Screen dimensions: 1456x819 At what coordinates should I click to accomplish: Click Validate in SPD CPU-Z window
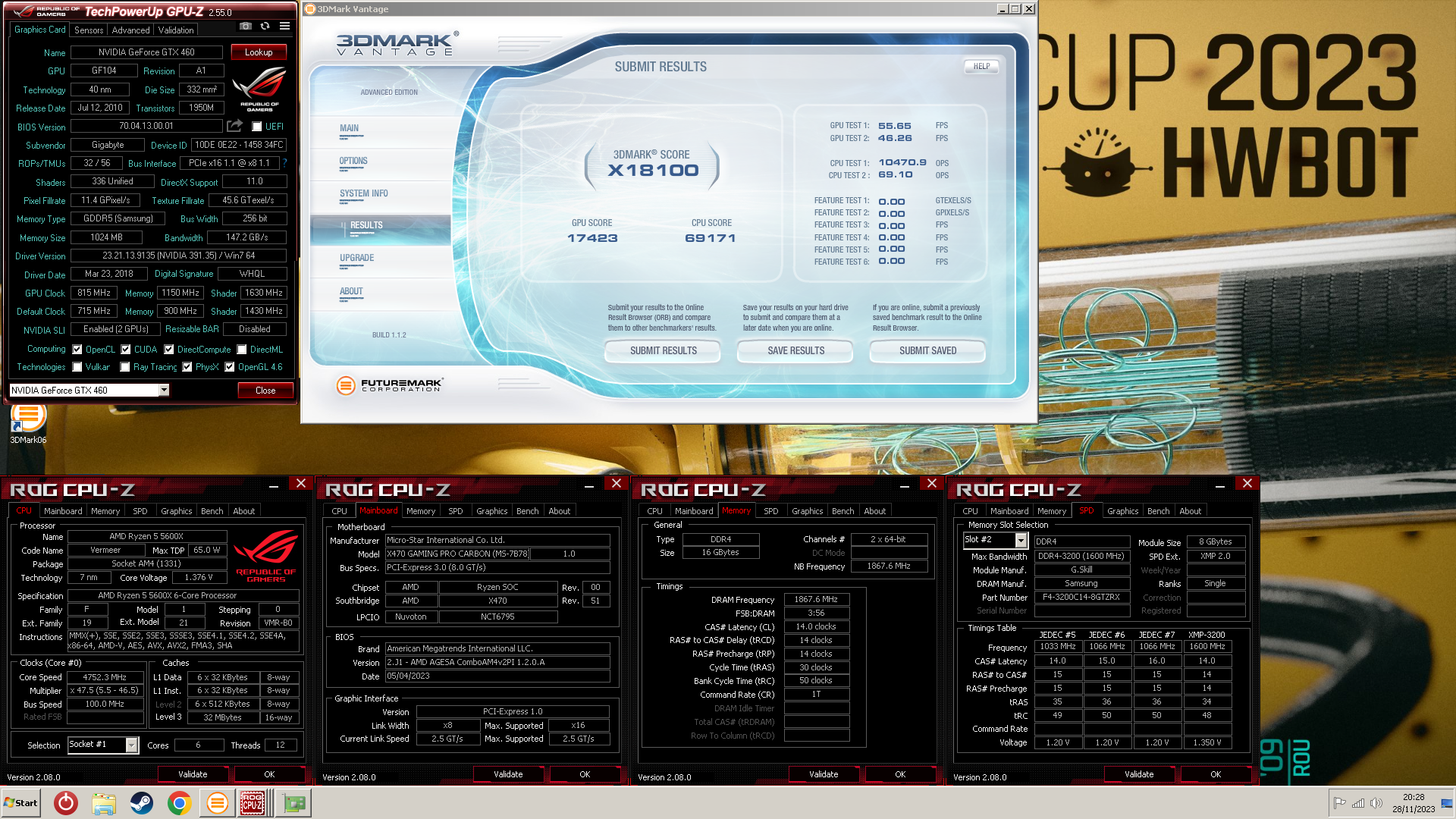(1139, 774)
